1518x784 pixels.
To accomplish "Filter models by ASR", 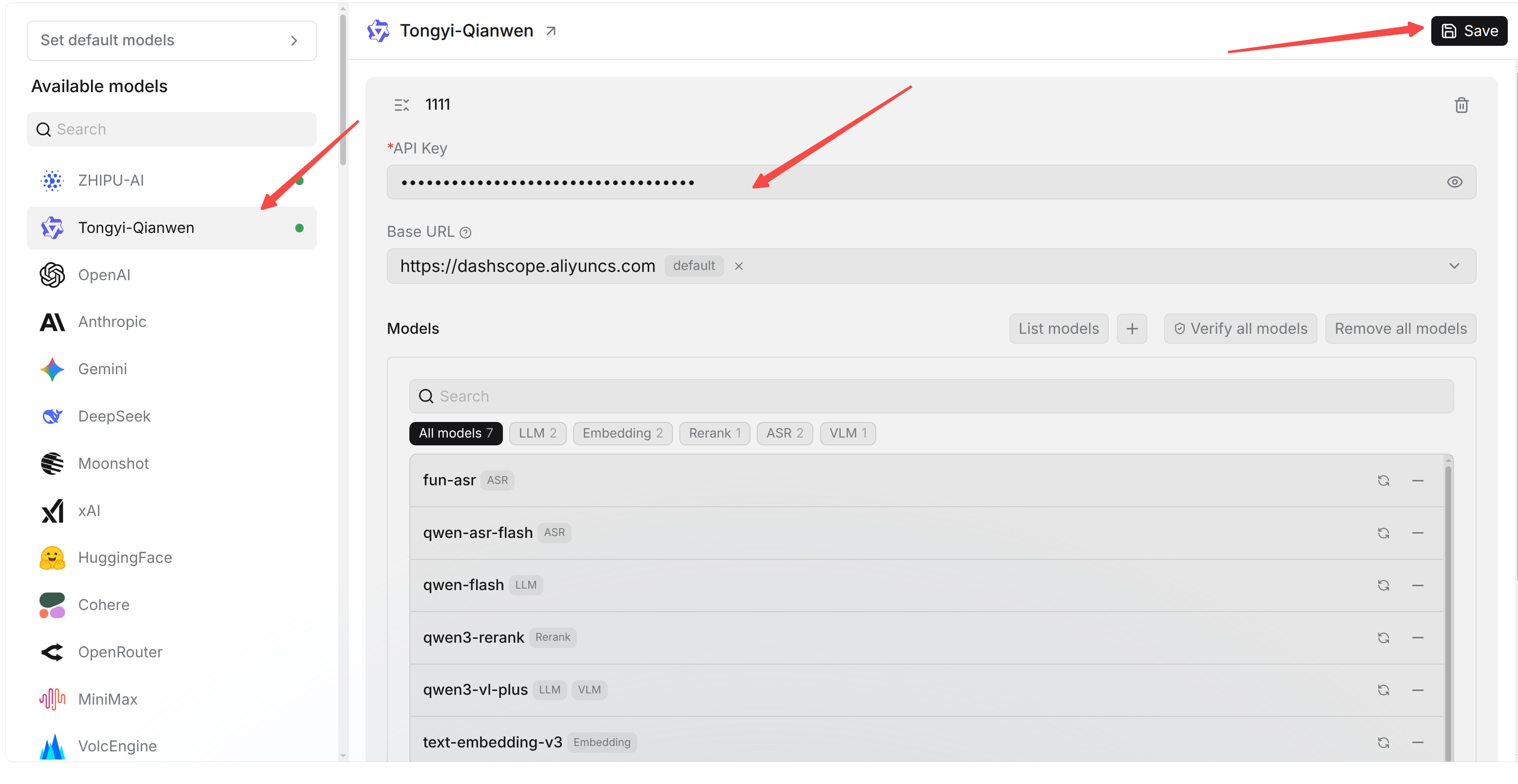I will (784, 434).
